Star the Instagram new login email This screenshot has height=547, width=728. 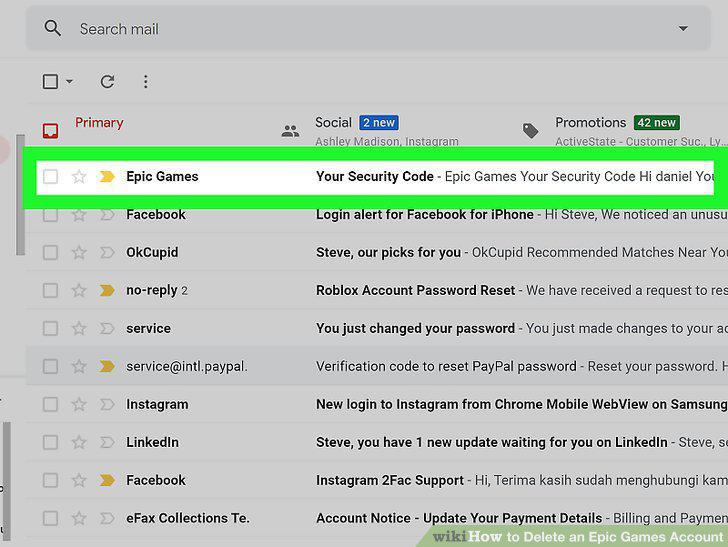[79, 404]
